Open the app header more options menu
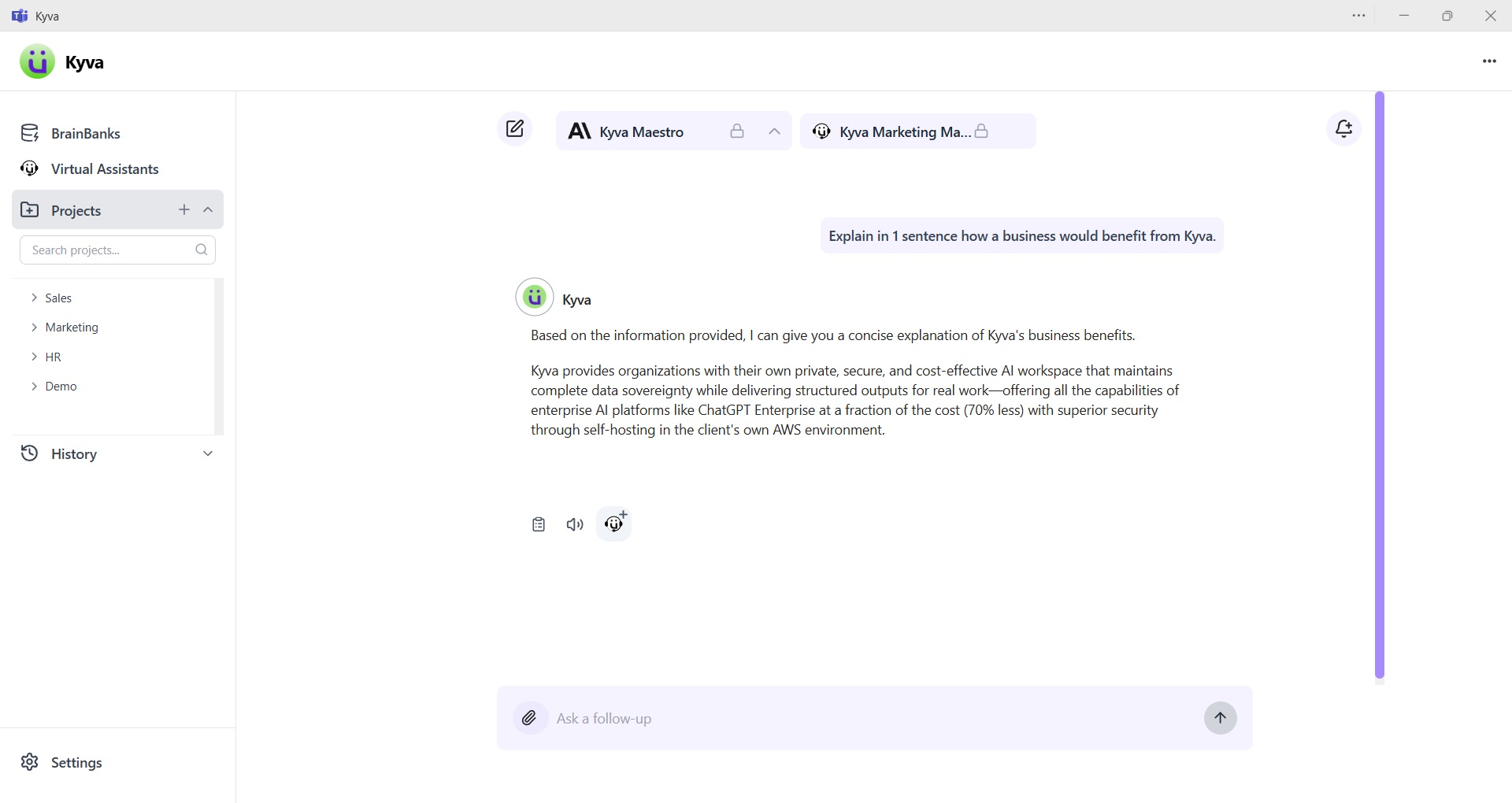Image resolution: width=1512 pixels, height=803 pixels. pyautogui.click(x=1489, y=61)
